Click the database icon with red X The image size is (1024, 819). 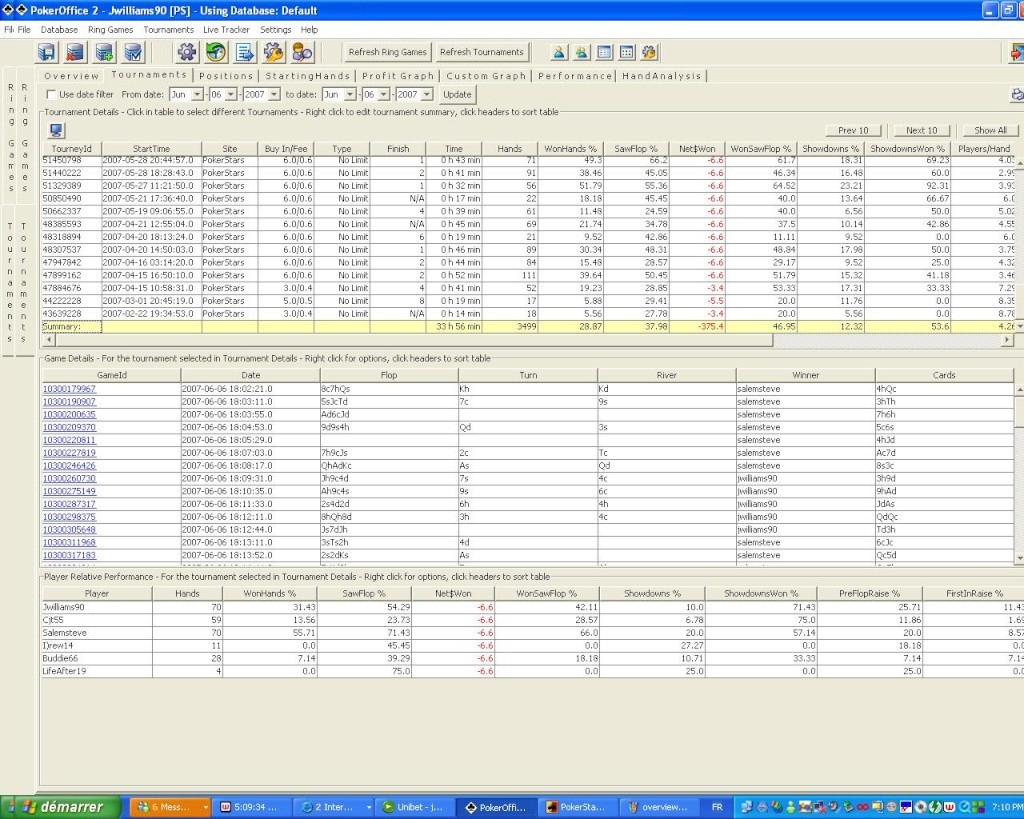point(76,52)
